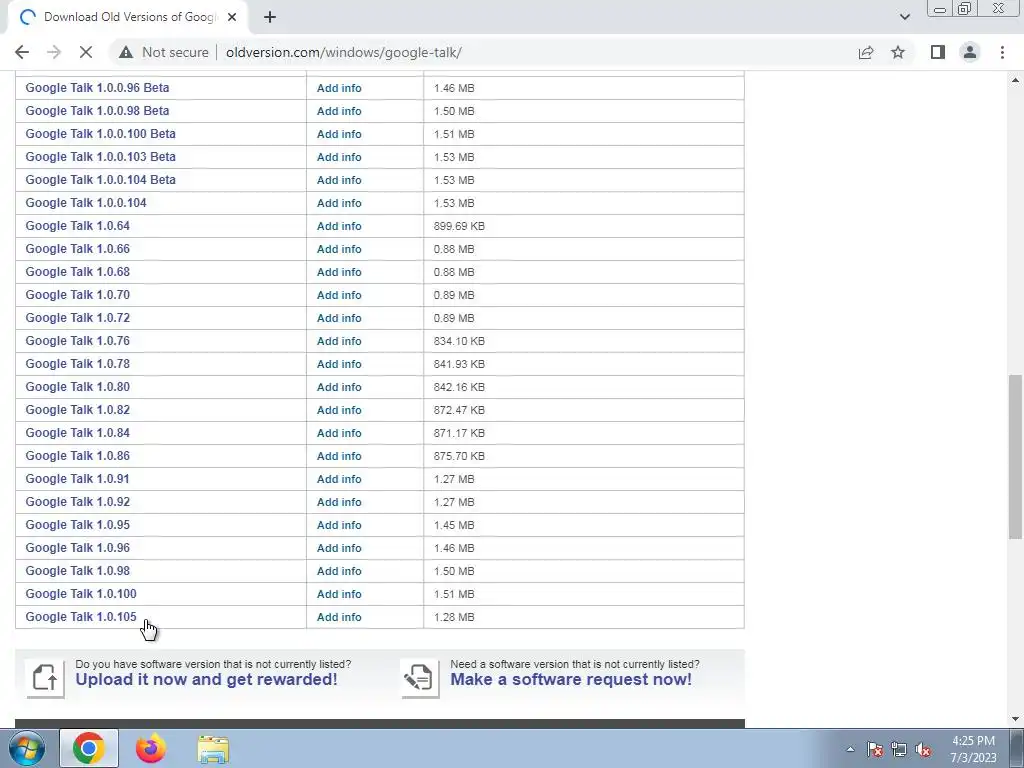Open Google Talk 1.0.0.104 Beta link

[101, 180]
